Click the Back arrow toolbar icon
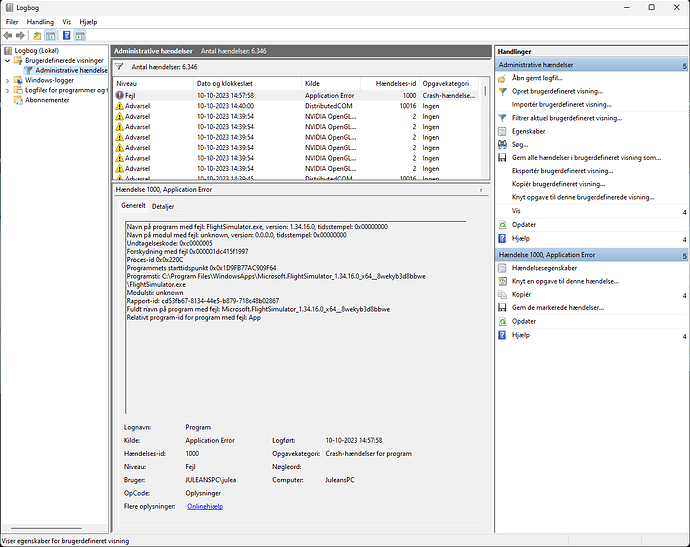The height and width of the screenshot is (547, 690). click(7, 36)
